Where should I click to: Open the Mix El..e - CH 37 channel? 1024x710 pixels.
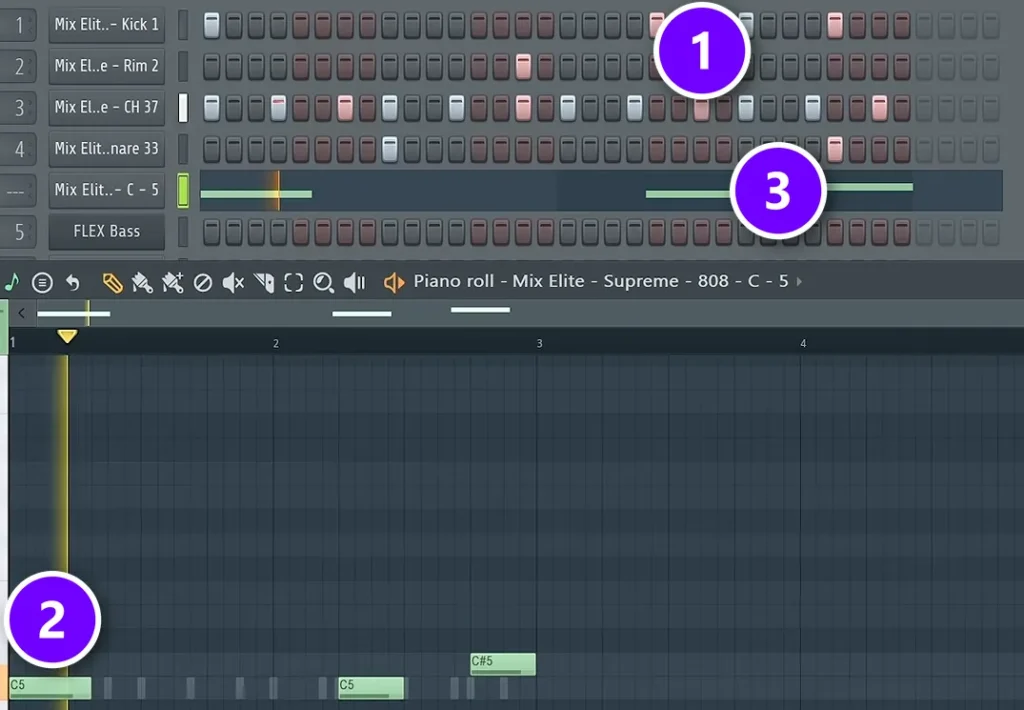coord(106,107)
